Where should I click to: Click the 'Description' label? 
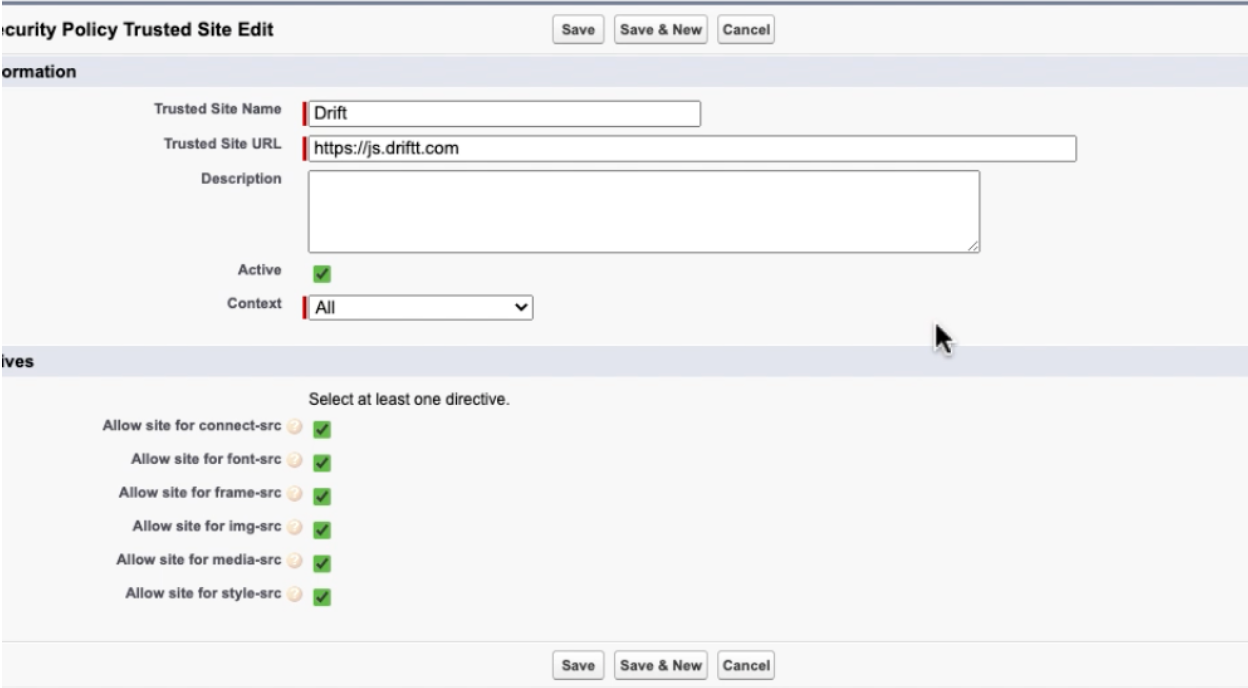[x=241, y=179]
